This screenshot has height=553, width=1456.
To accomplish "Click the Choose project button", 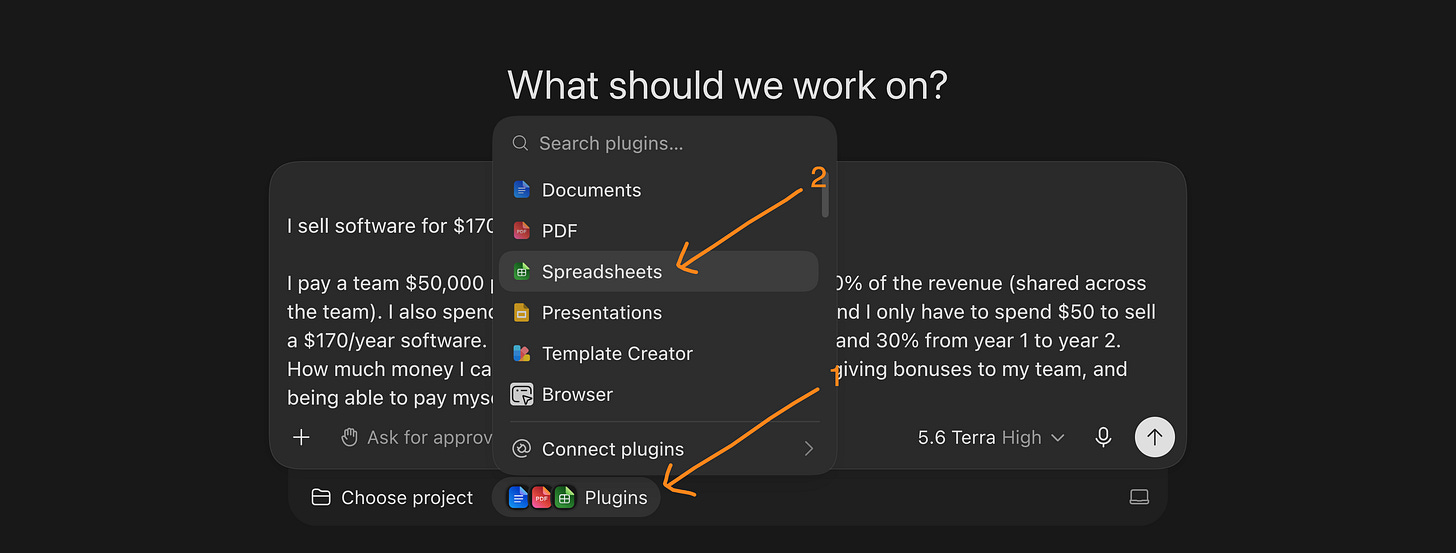I will click(x=392, y=497).
